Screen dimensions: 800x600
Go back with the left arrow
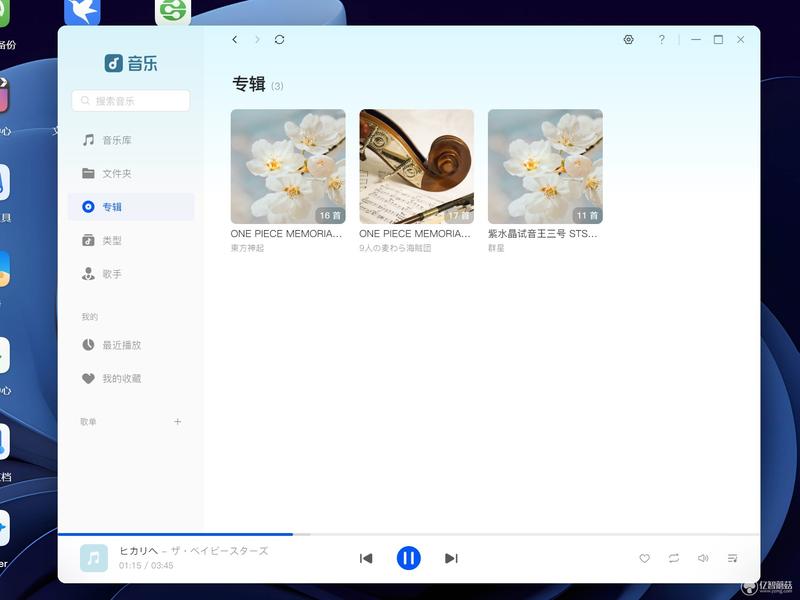tap(235, 39)
